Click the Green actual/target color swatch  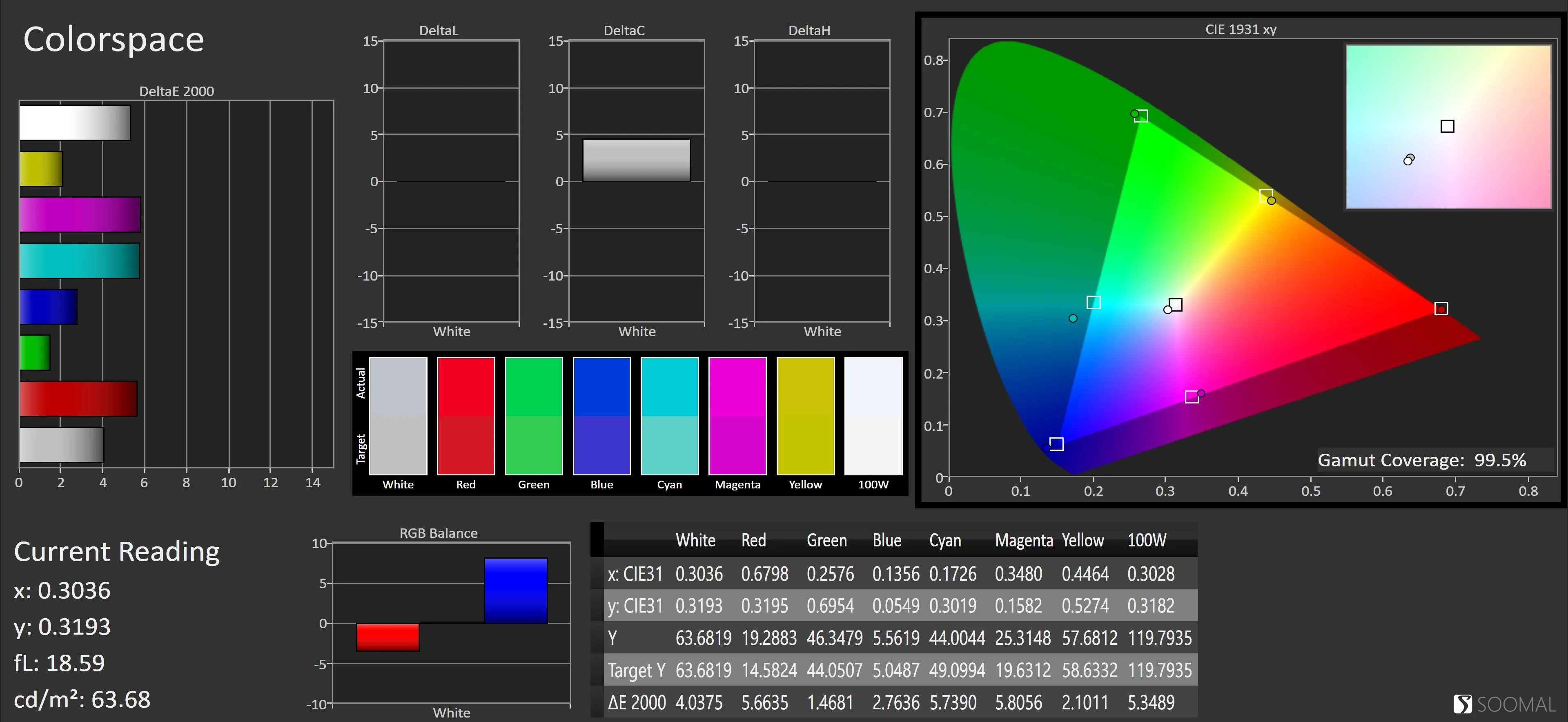[534, 416]
